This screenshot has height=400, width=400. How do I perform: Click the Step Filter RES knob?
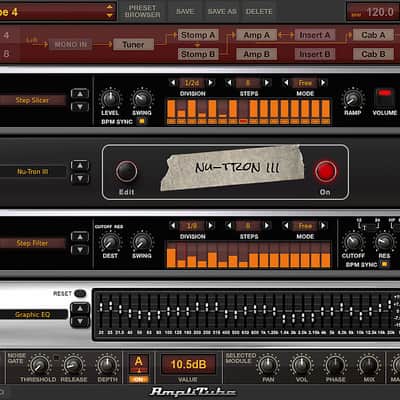[384, 242]
